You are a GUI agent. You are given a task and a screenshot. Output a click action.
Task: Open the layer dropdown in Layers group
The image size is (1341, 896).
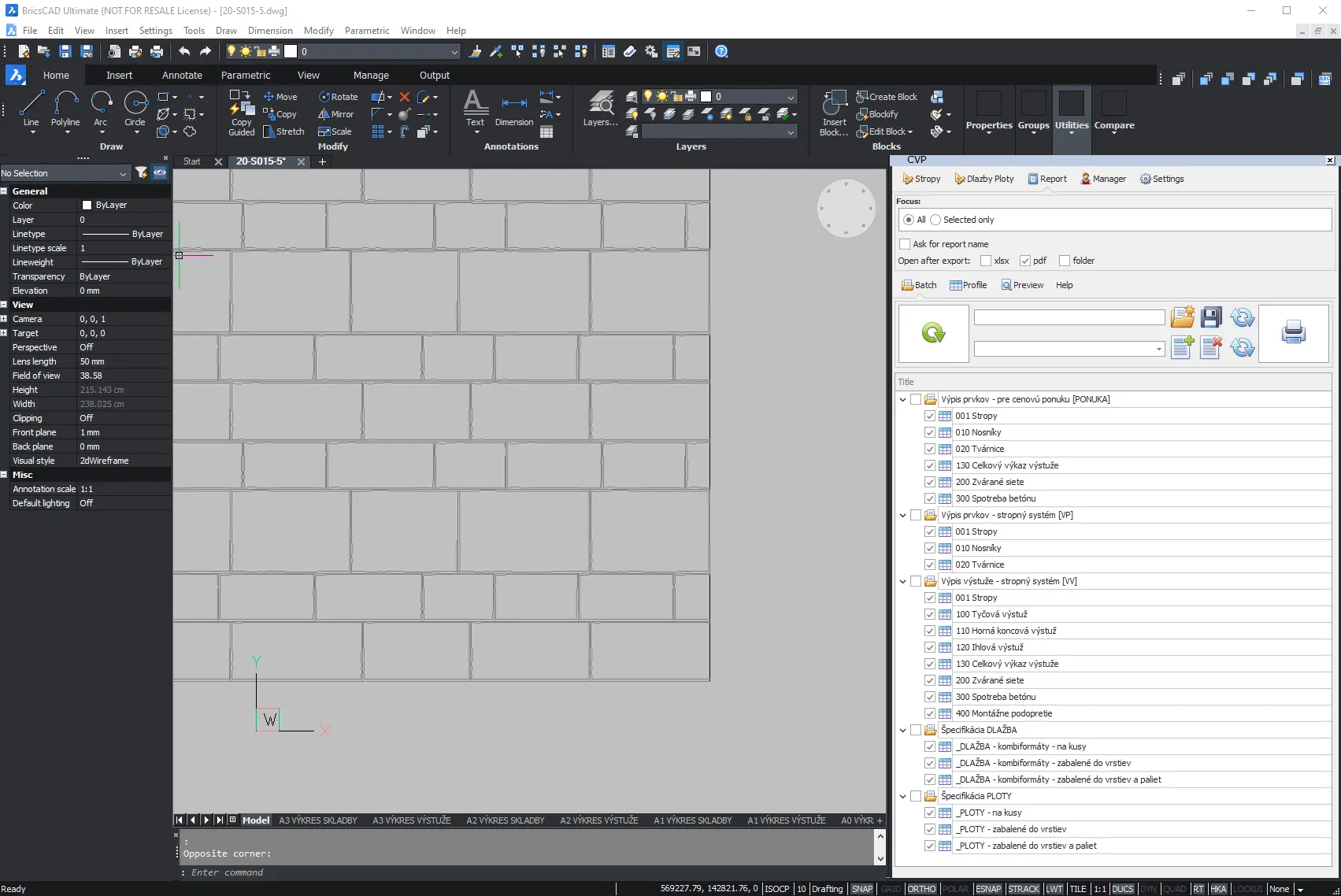746,97
